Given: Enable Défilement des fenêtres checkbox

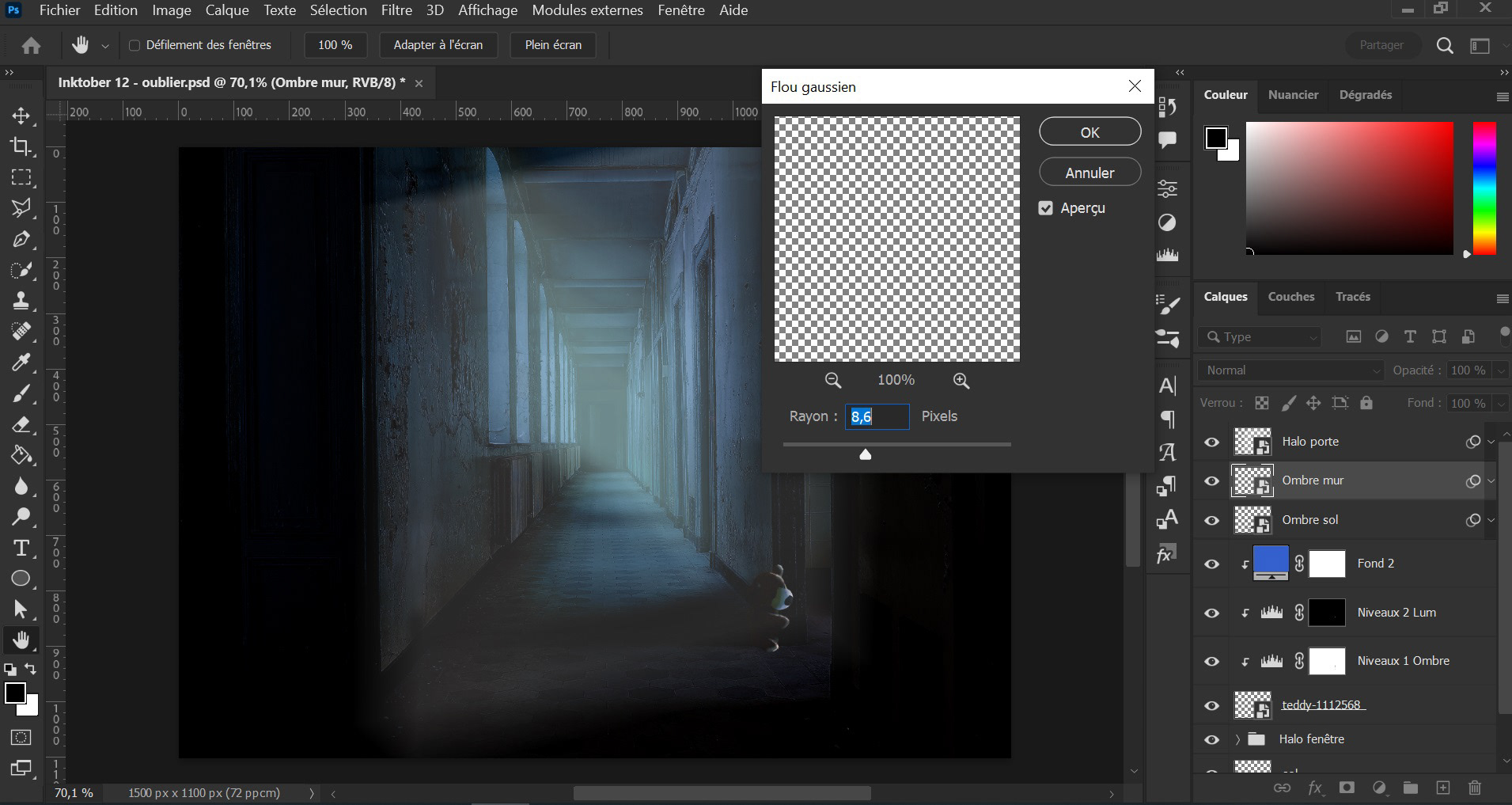Looking at the screenshot, I should 135,45.
